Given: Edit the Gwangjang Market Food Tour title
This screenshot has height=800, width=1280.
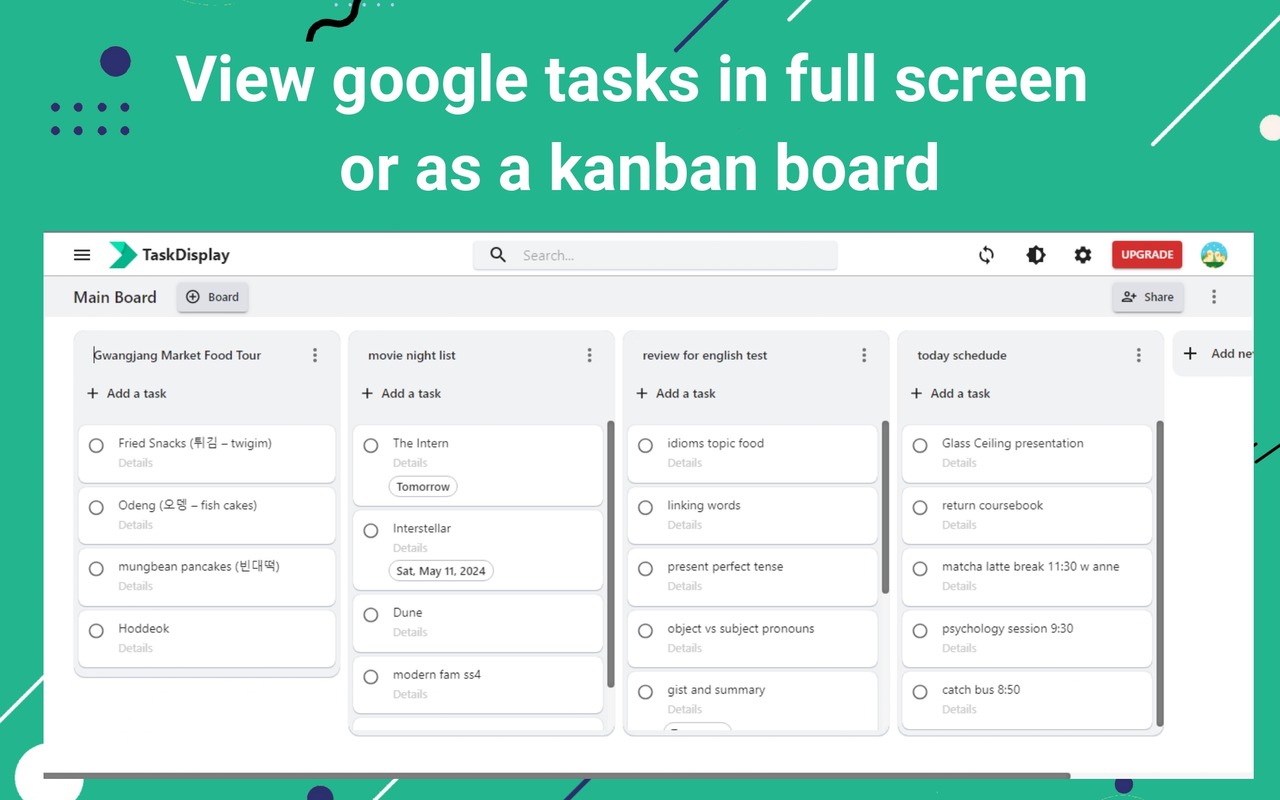Looking at the screenshot, I should [177, 355].
